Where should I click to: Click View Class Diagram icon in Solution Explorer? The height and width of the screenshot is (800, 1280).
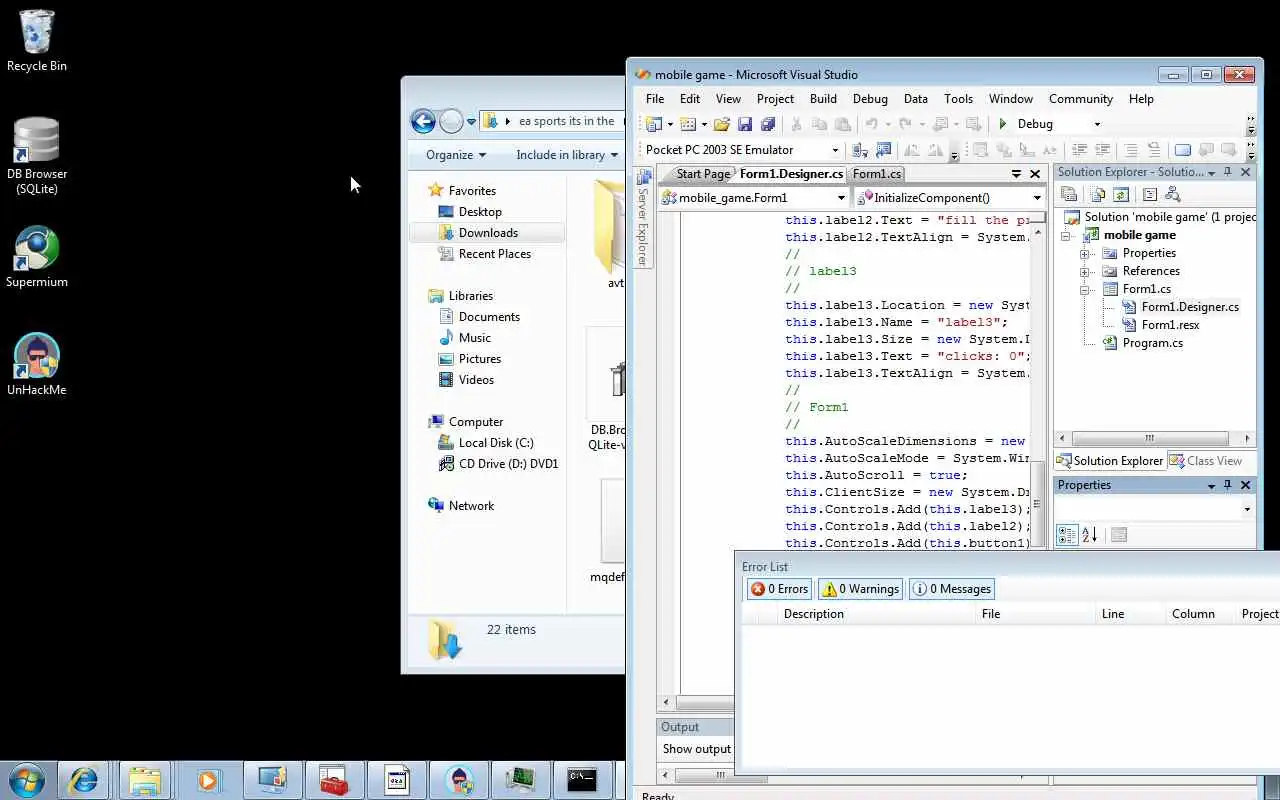point(1173,195)
